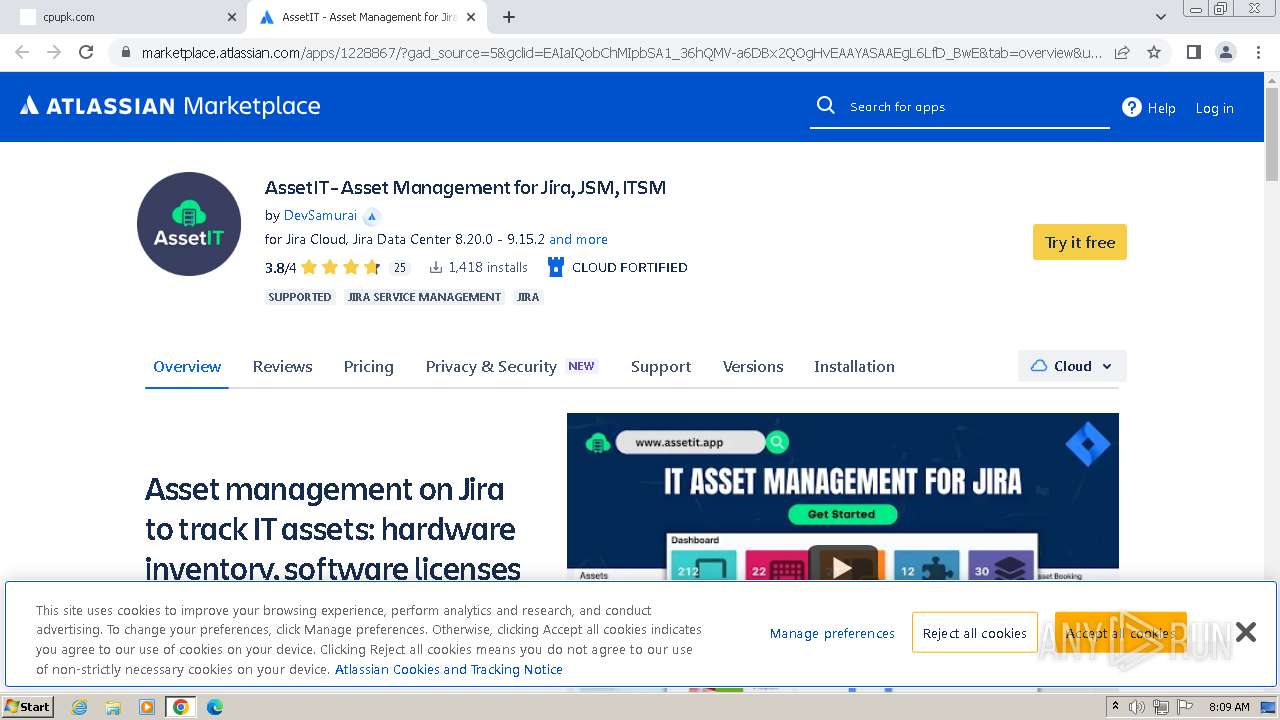Click the SUPPORTED tag

pyautogui.click(x=300, y=297)
